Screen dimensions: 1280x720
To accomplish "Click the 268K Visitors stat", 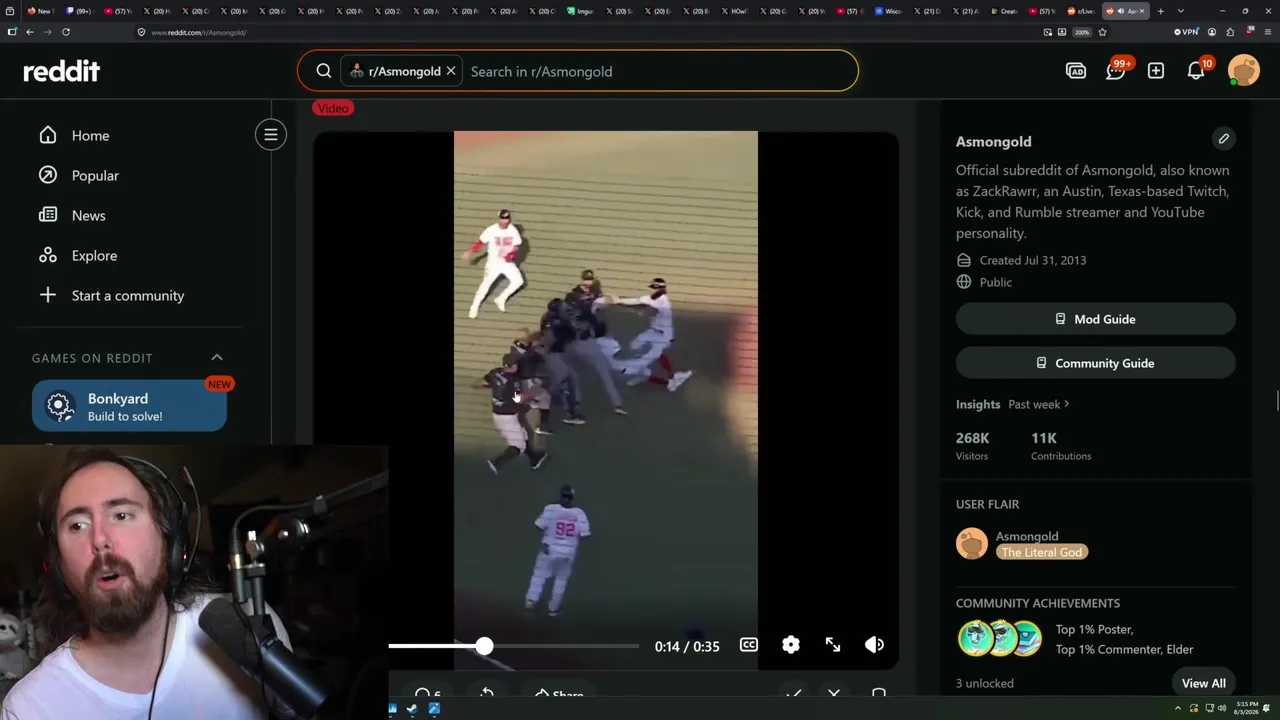I will (x=972, y=446).
